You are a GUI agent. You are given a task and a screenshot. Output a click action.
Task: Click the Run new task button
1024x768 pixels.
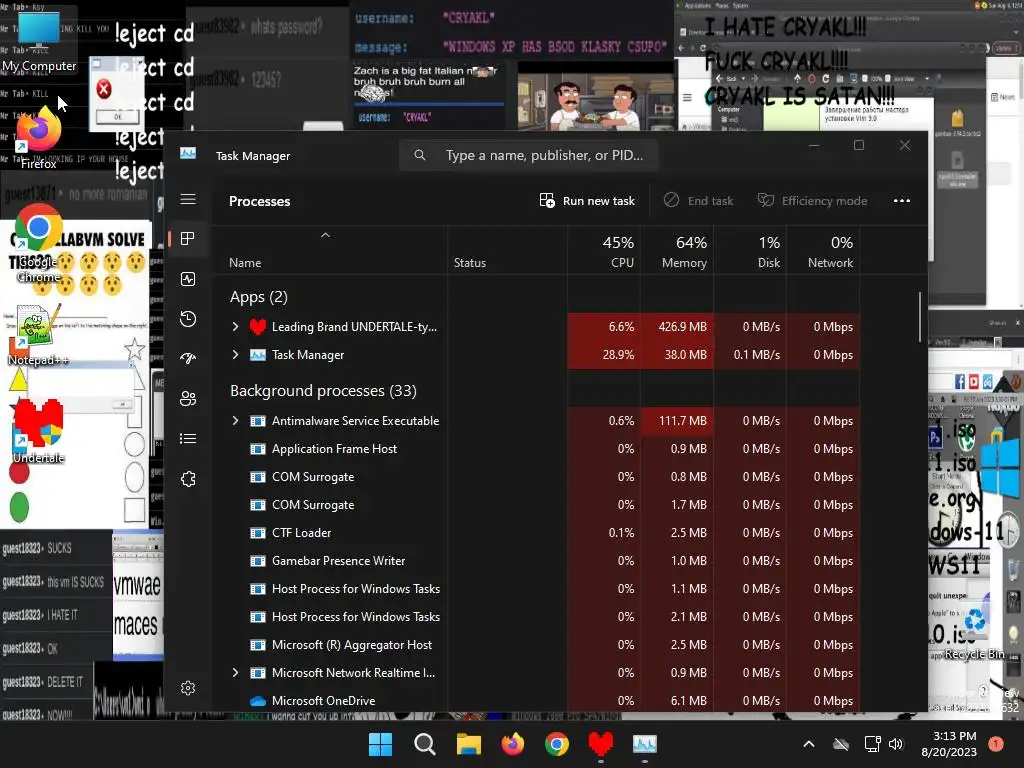587,200
